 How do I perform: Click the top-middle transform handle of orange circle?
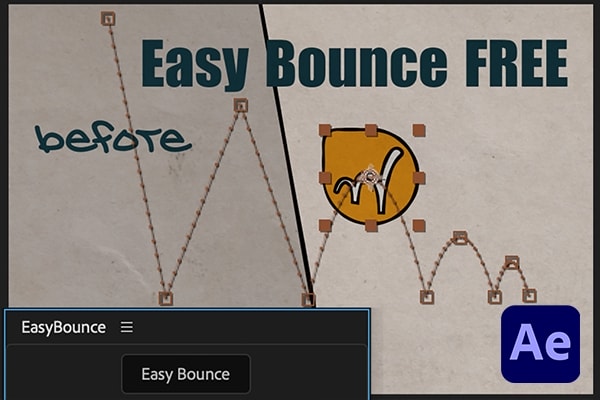point(371,130)
